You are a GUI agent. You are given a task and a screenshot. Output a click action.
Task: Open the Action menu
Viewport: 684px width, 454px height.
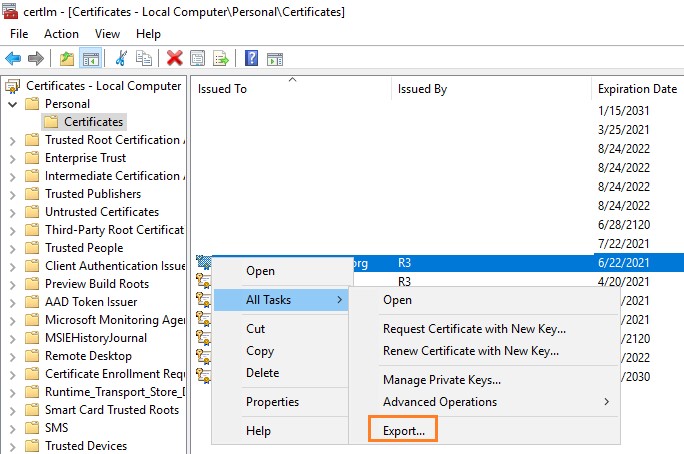coord(62,34)
